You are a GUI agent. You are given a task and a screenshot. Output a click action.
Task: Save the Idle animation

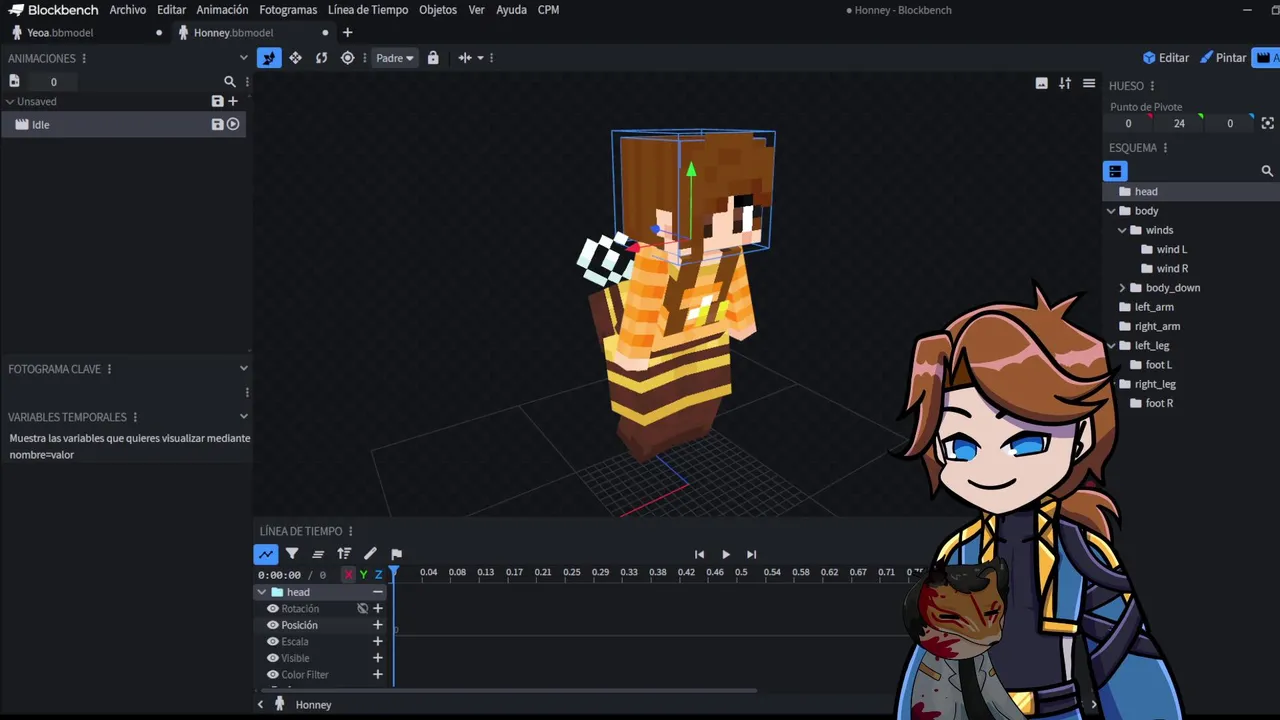click(217, 124)
